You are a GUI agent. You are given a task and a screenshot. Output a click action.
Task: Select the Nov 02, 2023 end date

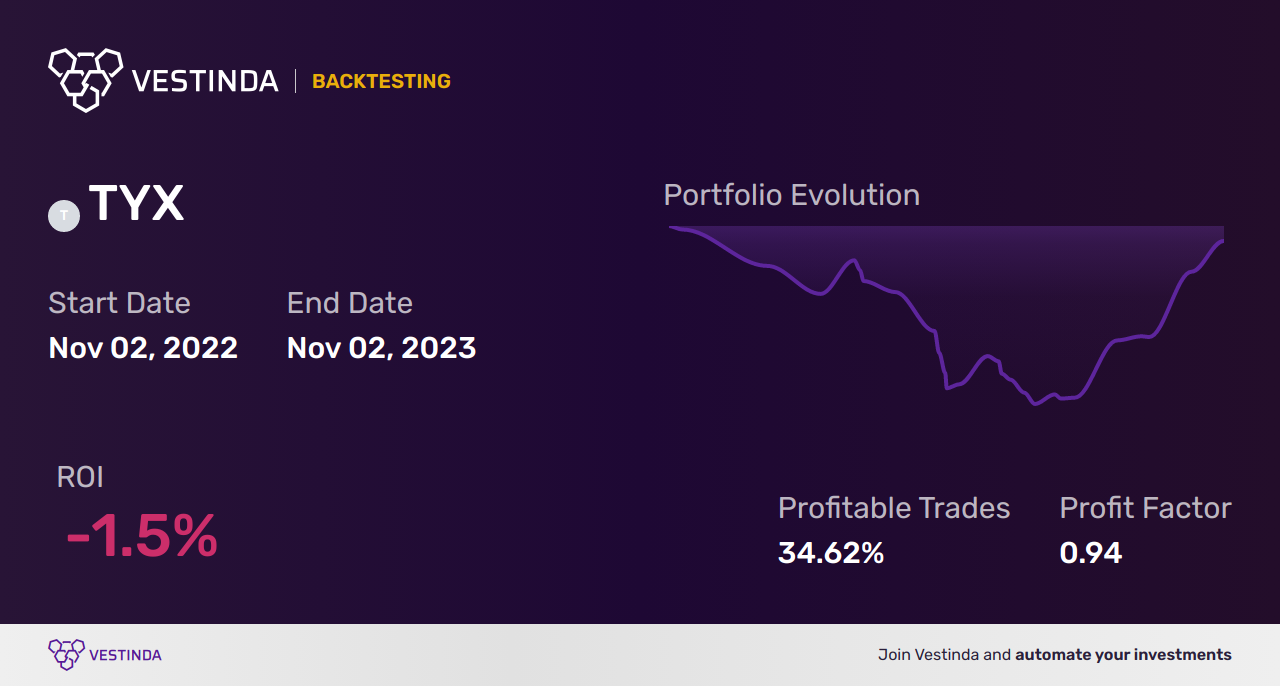click(x=381, y=348)
